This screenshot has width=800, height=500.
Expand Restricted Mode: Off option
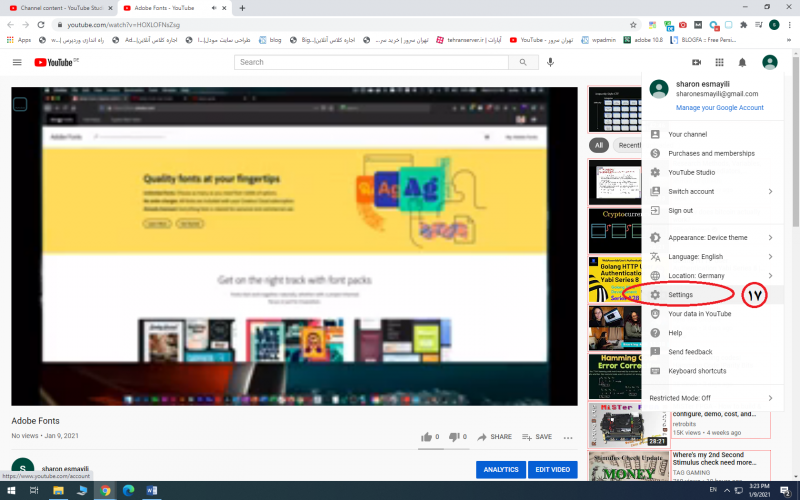point(712,398)
